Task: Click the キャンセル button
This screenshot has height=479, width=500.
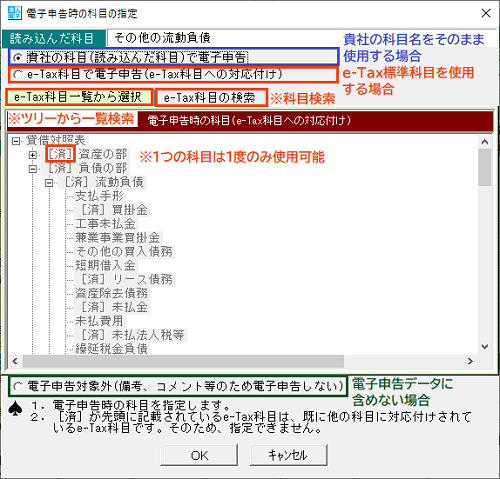Action: pos(288,455)
